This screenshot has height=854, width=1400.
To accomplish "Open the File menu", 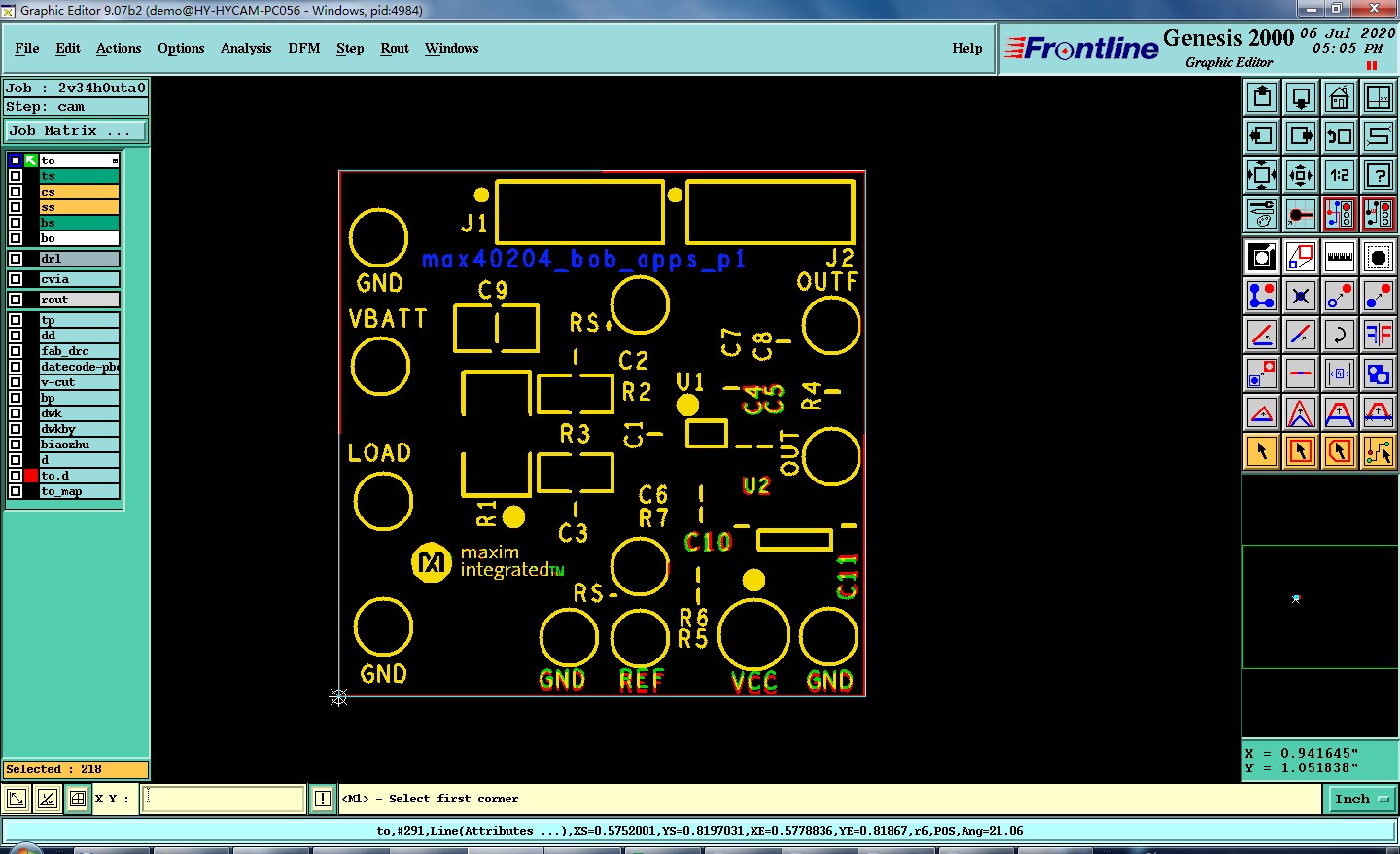I will [27, 48].
